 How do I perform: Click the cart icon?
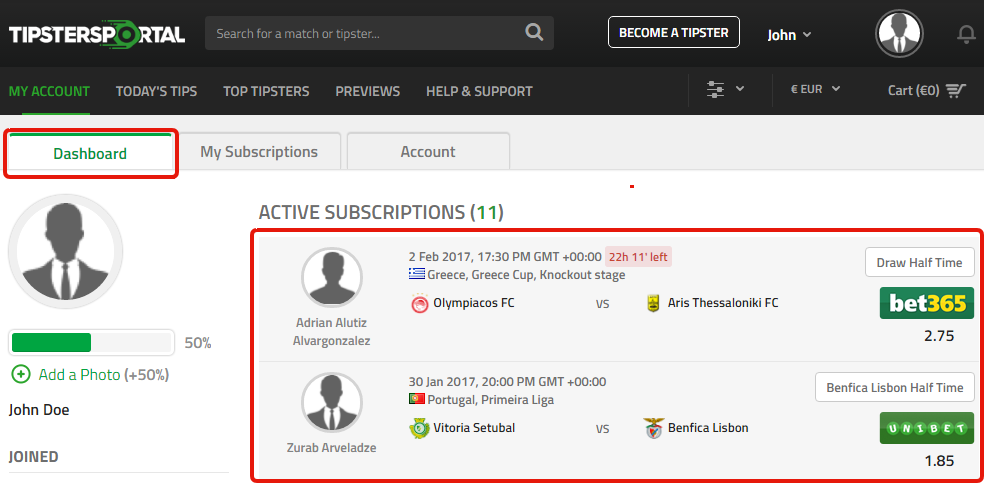click(x=956, y=91)
